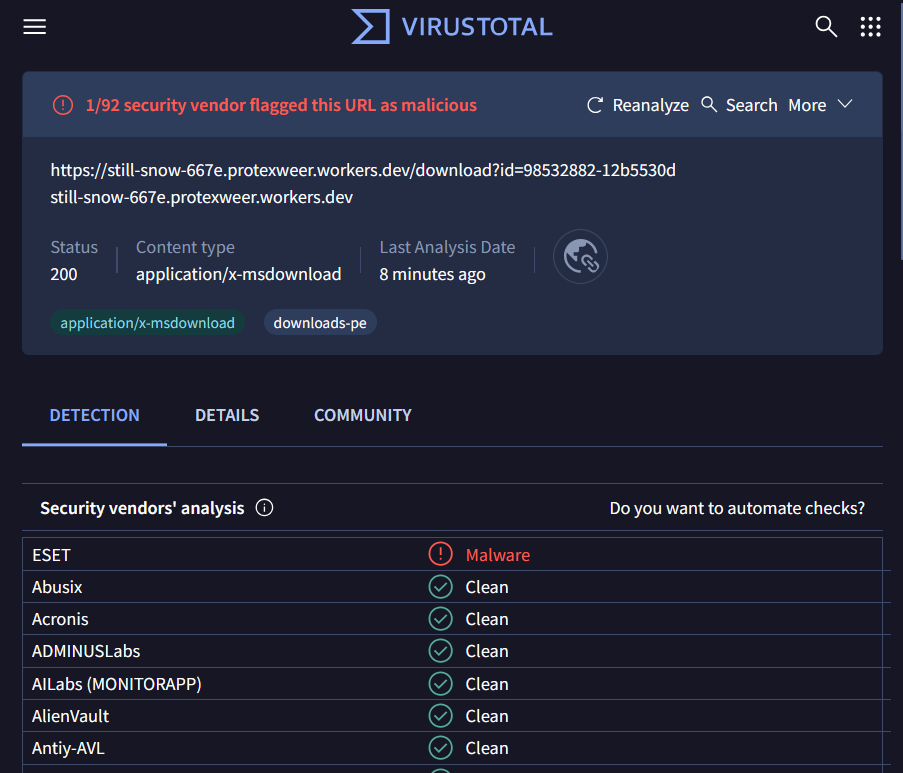The width and height of the screenshot is (903, 773).
Task: Click the full scanned URL text
Action: [363, 170]
